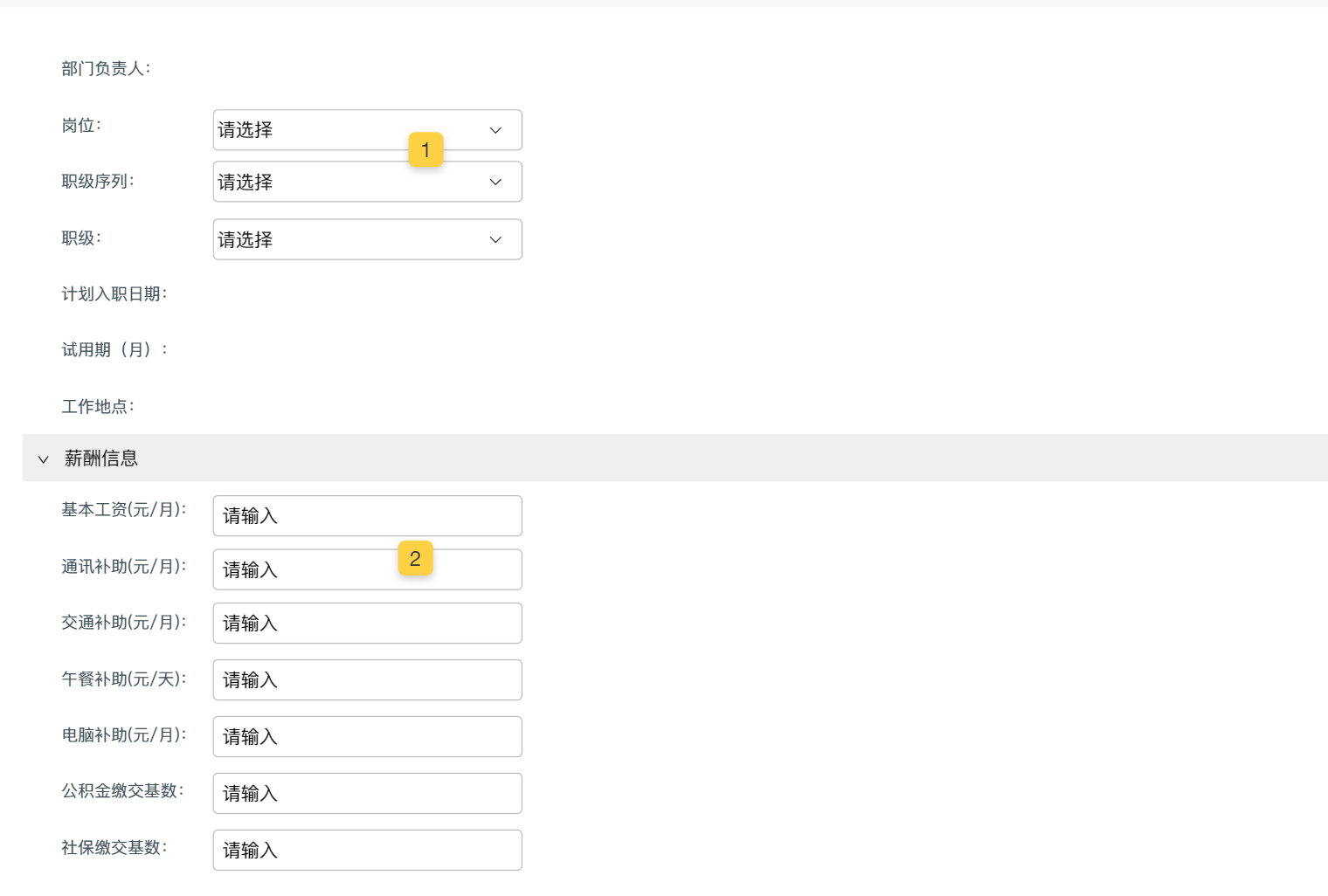This screenshot has height=896, width=1328.
Task: Focus the 社保缴交基数 input field
Action: tap(367, 851)
